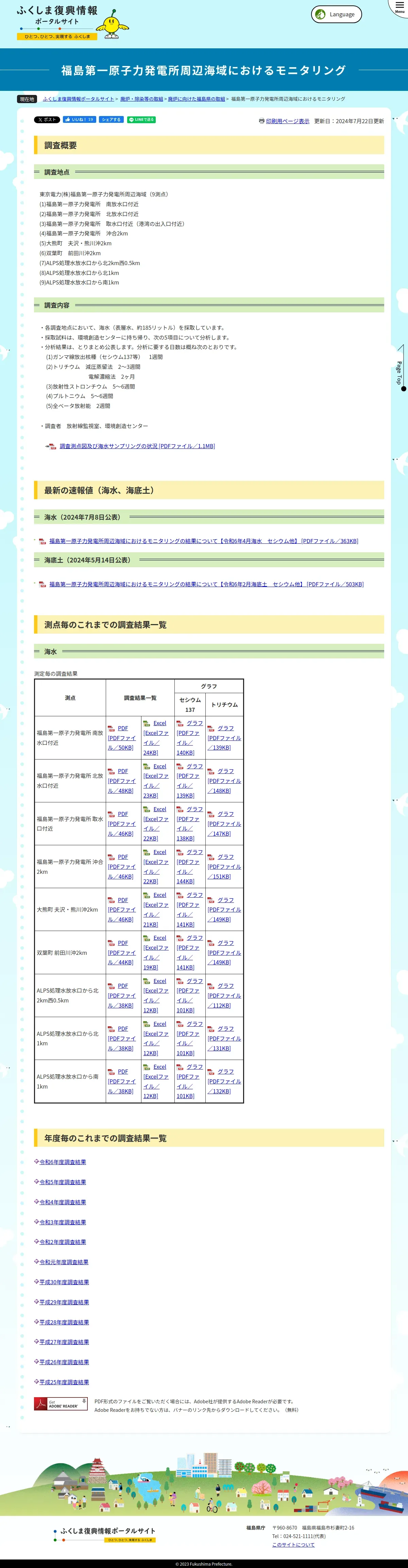The height and width of the screenshot is (1568, 408).
Task: Open 139KB セシウム graph for 北放水口付近
Action: (189, 781)
